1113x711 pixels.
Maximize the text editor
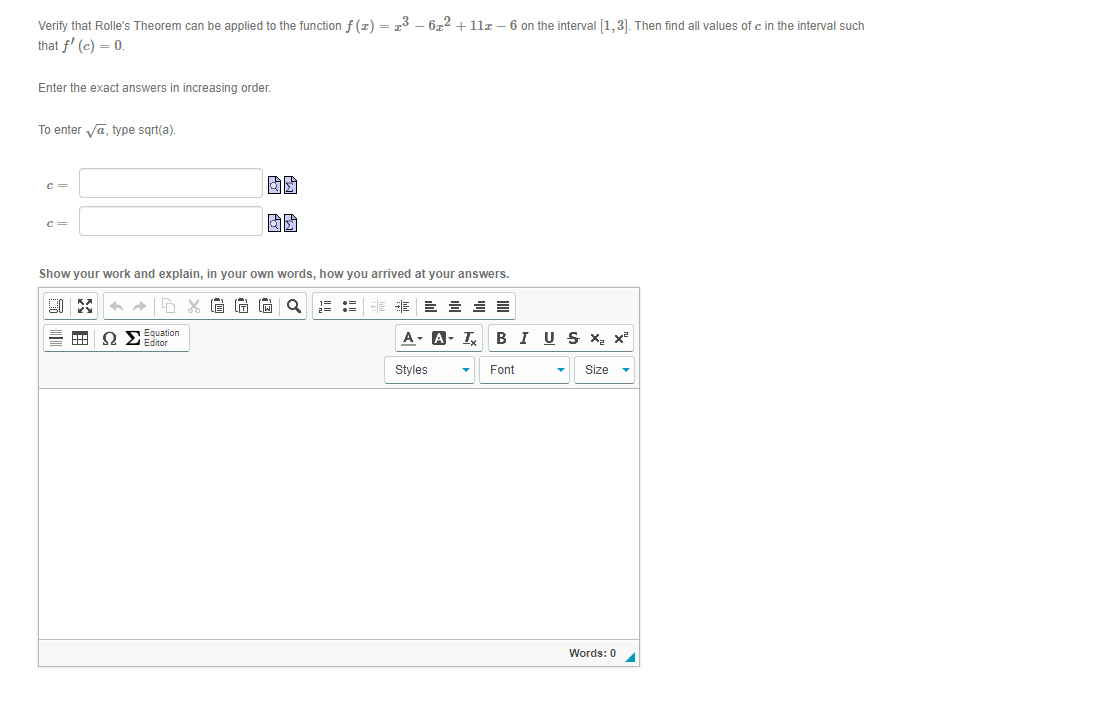tap(85, 306)
